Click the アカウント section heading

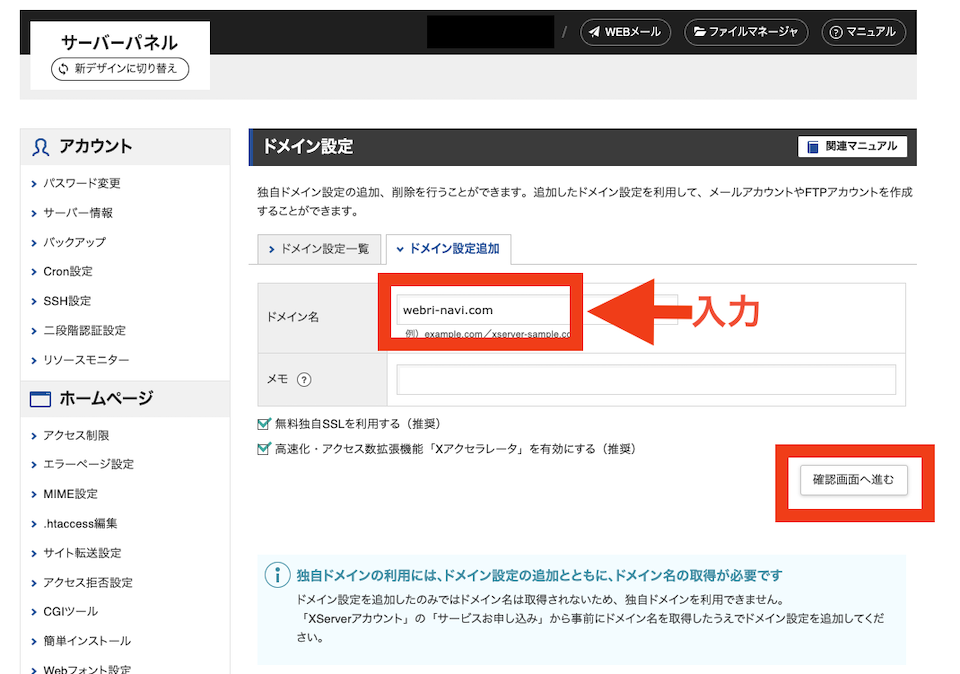tap(96, 146)
